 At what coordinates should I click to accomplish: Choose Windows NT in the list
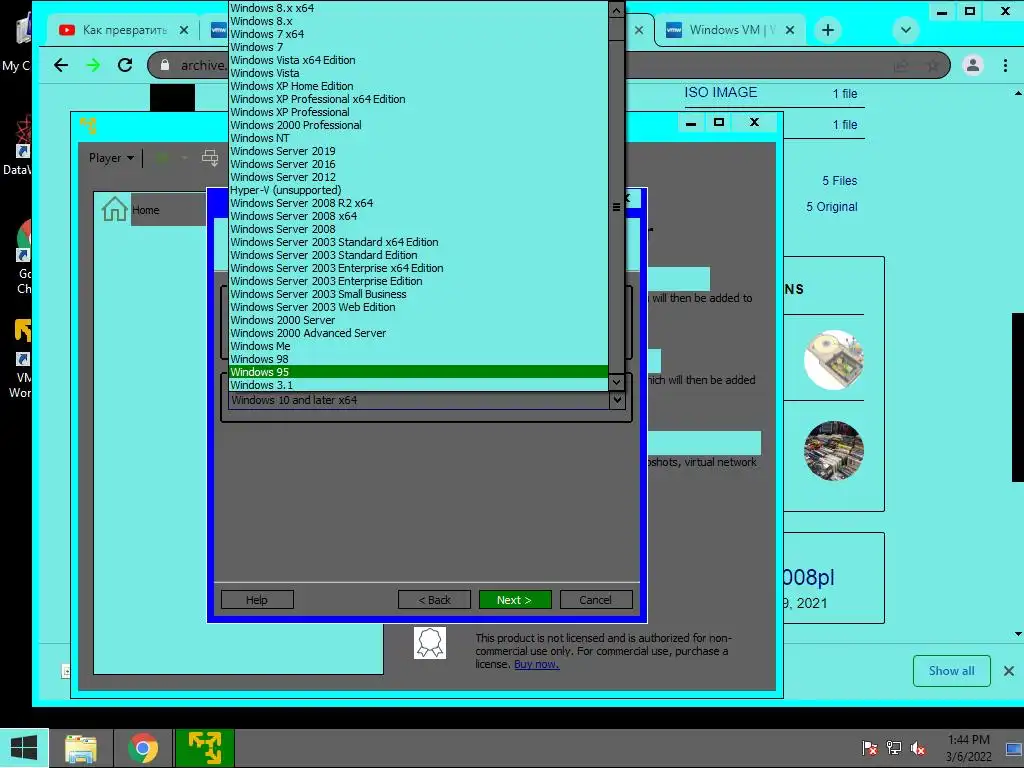pos(418,138)
